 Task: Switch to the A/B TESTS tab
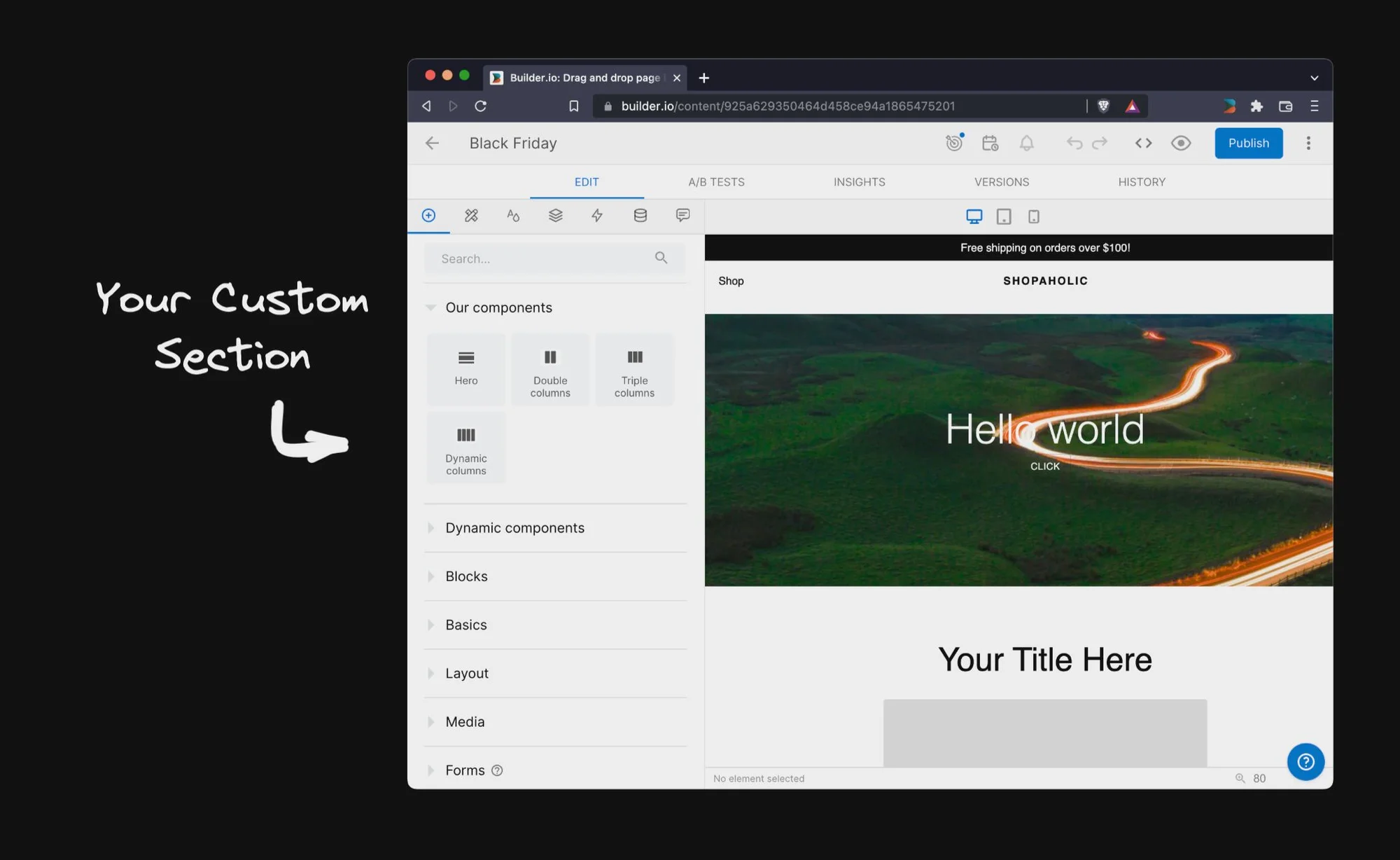coord(716,182)
